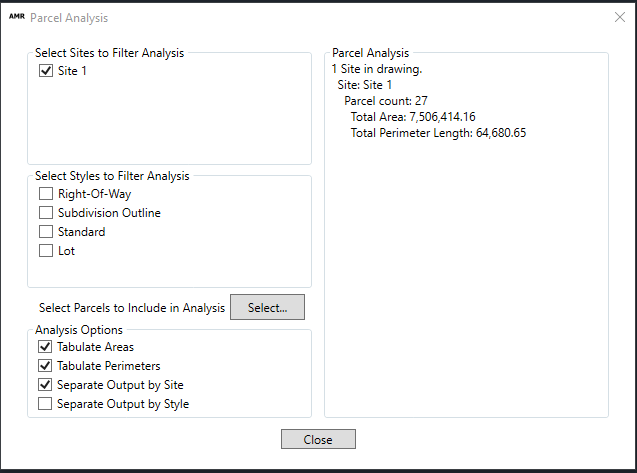
Task: Toggle the Tabulate Areas option
Action: click(45, 347)
